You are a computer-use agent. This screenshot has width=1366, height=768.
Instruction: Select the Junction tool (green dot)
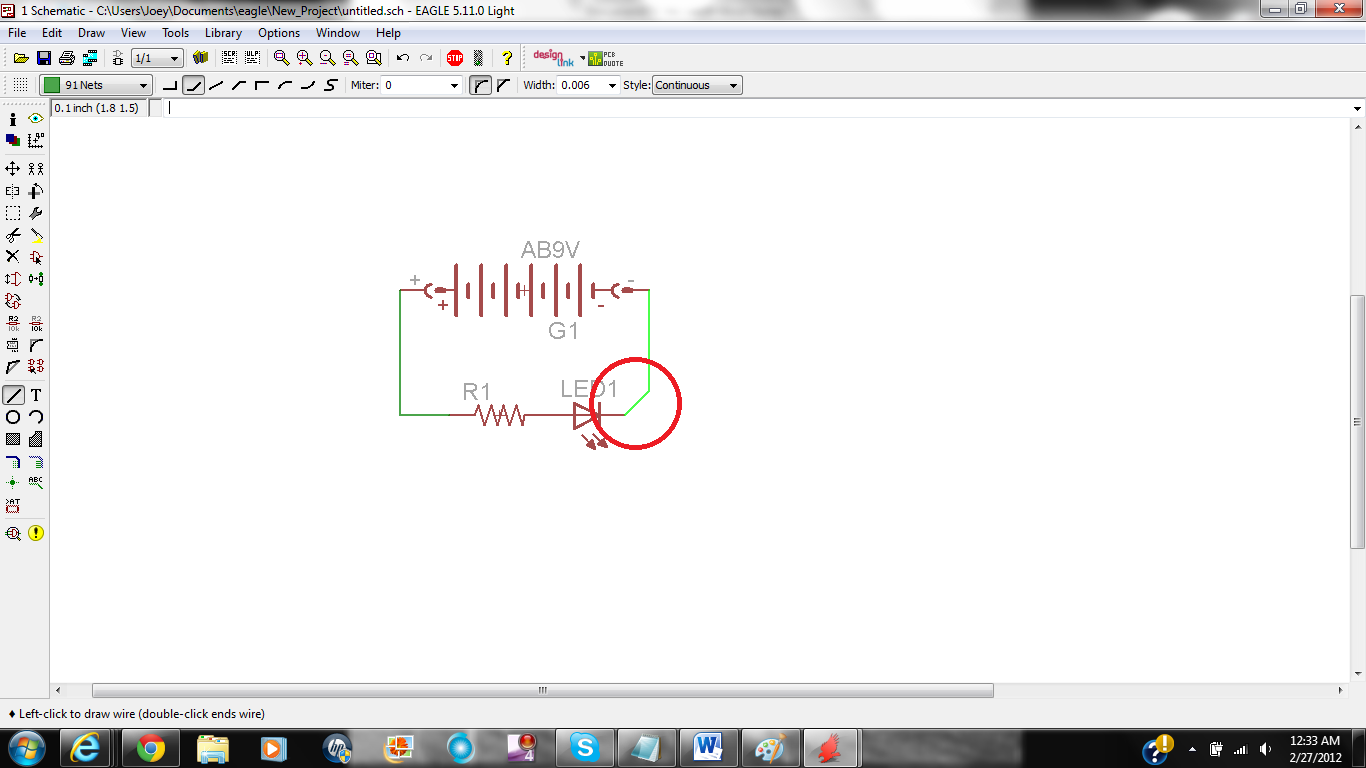(13, 483)
